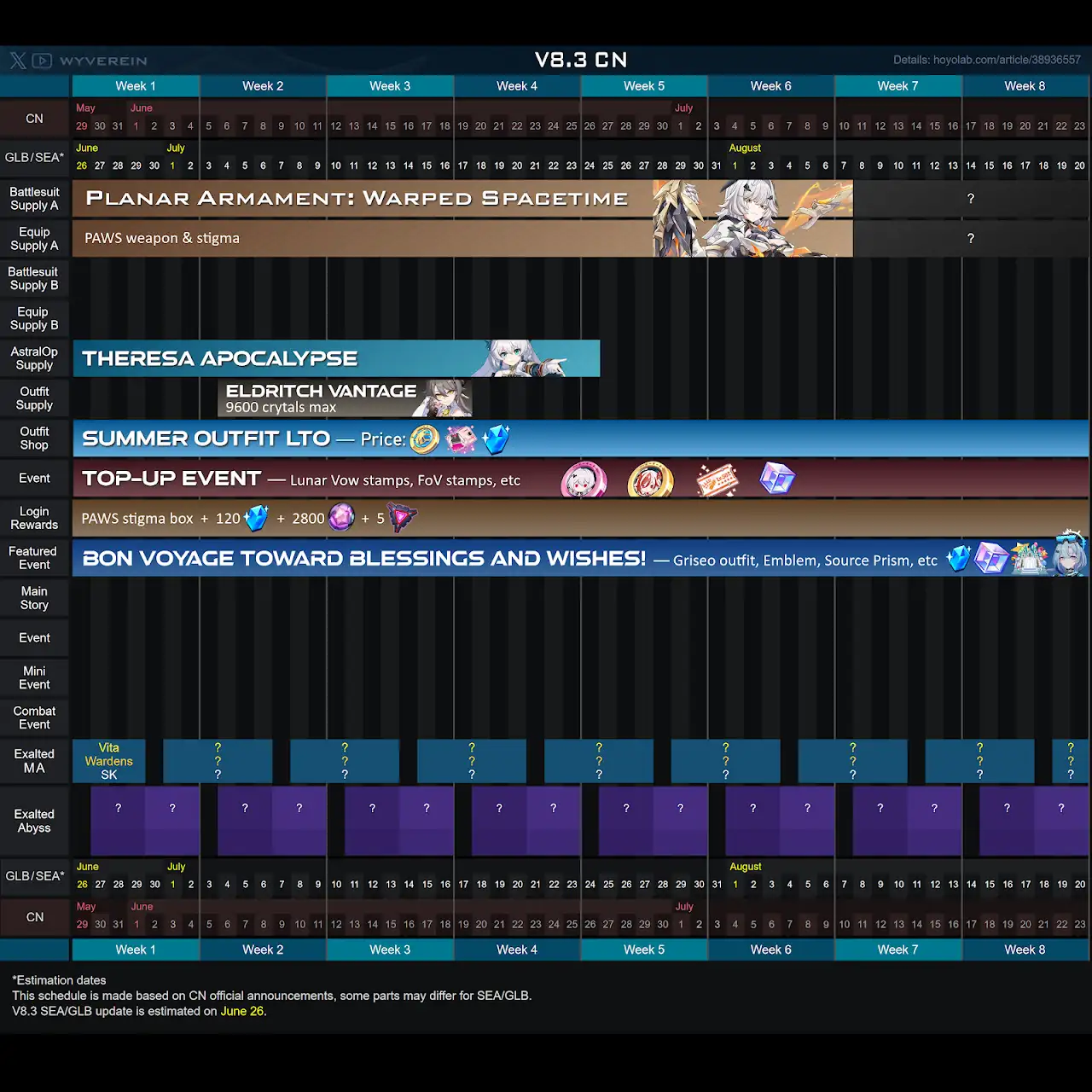Click the AstralOp Supply row label
1092x1092 pixels.
(x=34, y=358)
